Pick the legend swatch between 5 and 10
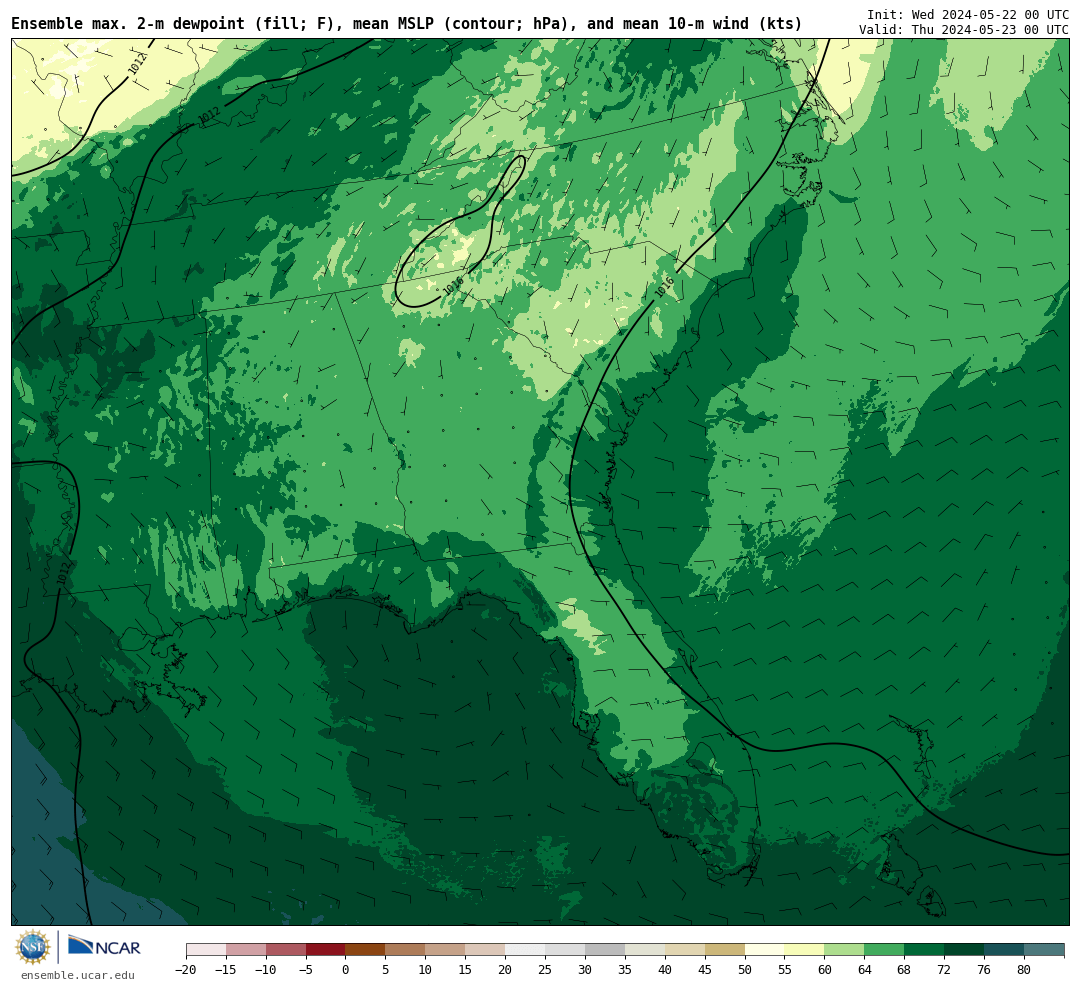Image resolution: width=1080 pixels, height=988 pixels. pos(406,950)
